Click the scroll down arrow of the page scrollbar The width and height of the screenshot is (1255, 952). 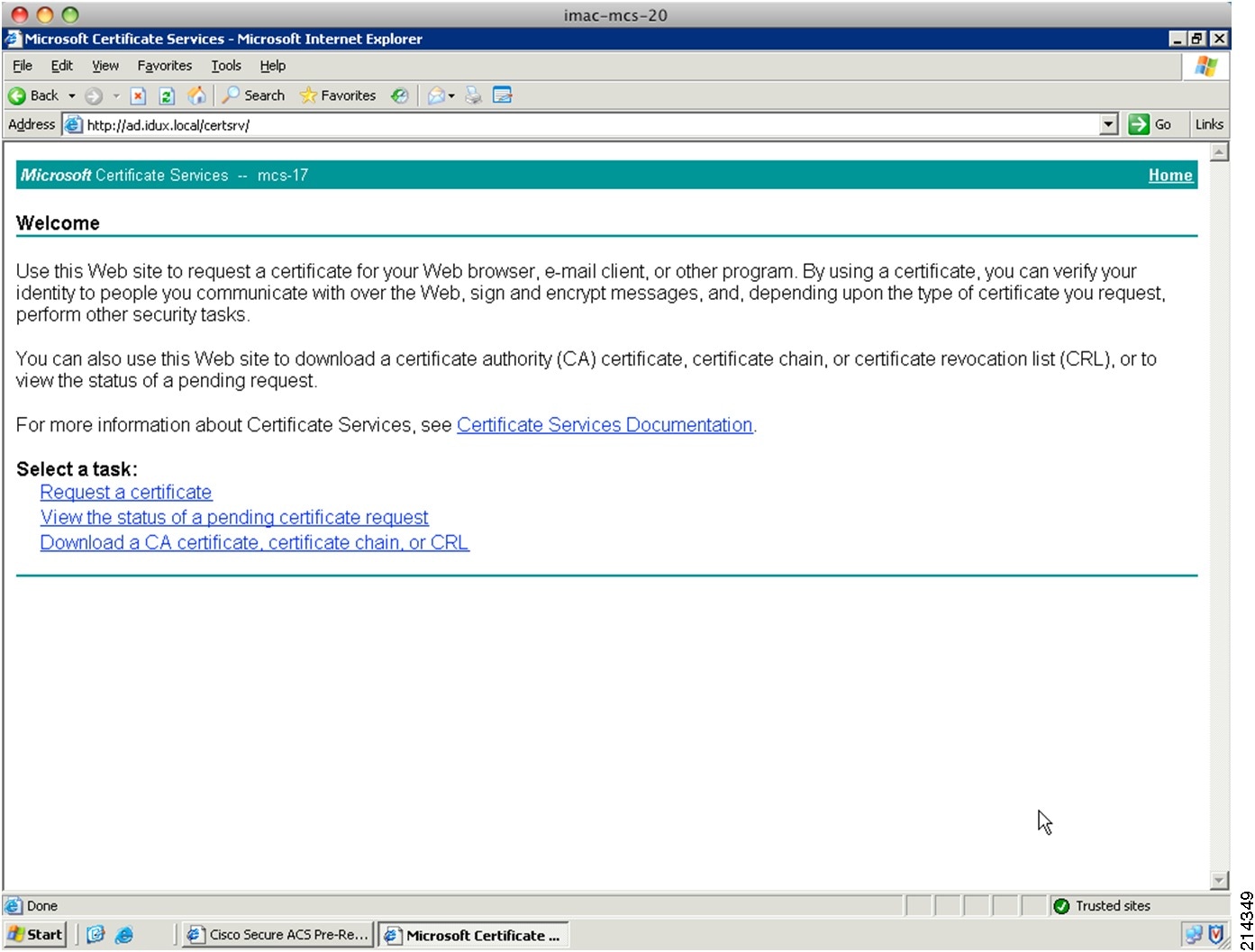[1219, 880]
